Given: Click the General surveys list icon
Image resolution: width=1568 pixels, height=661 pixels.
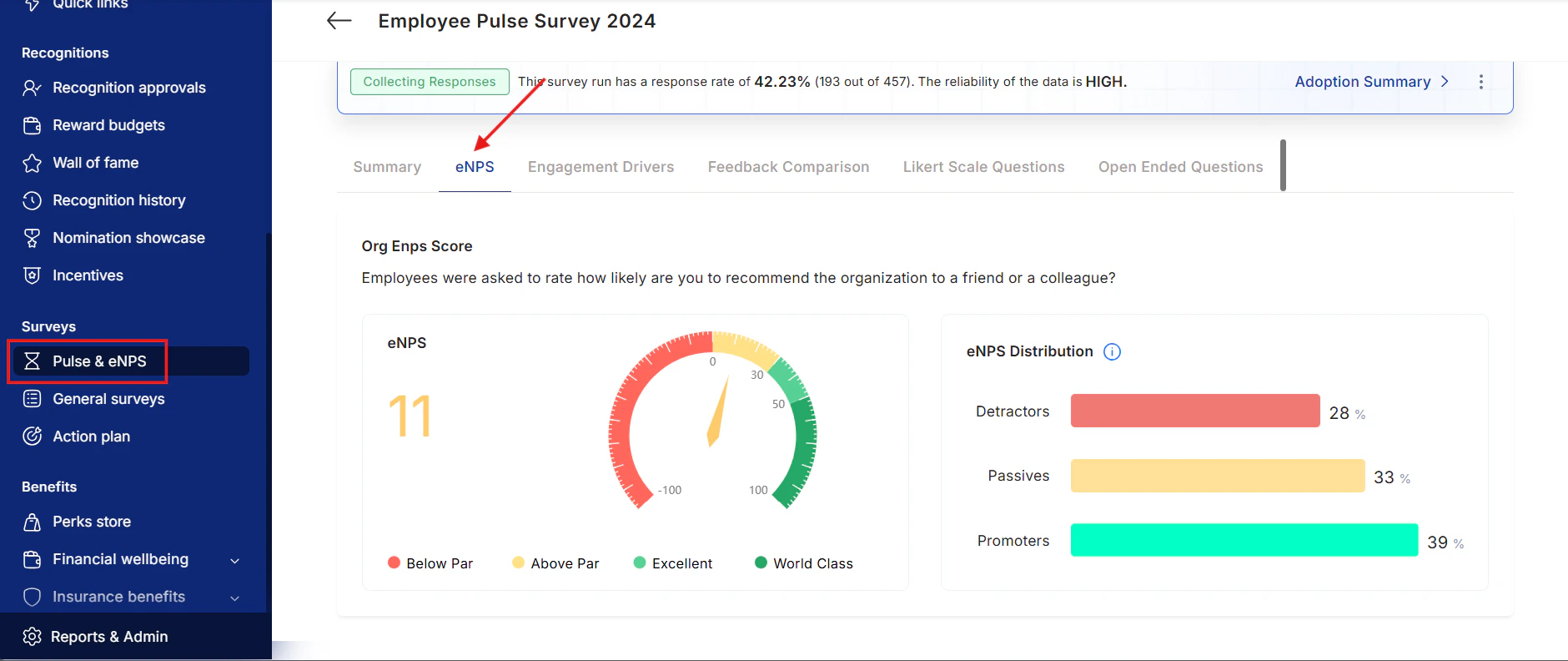Looking at the screenshot, I should 32,399.
